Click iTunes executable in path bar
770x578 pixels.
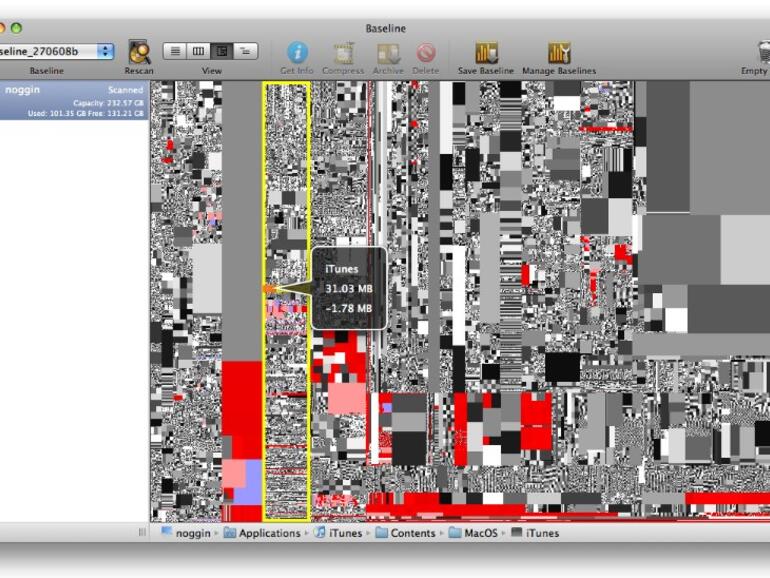(x=535, y=533)
